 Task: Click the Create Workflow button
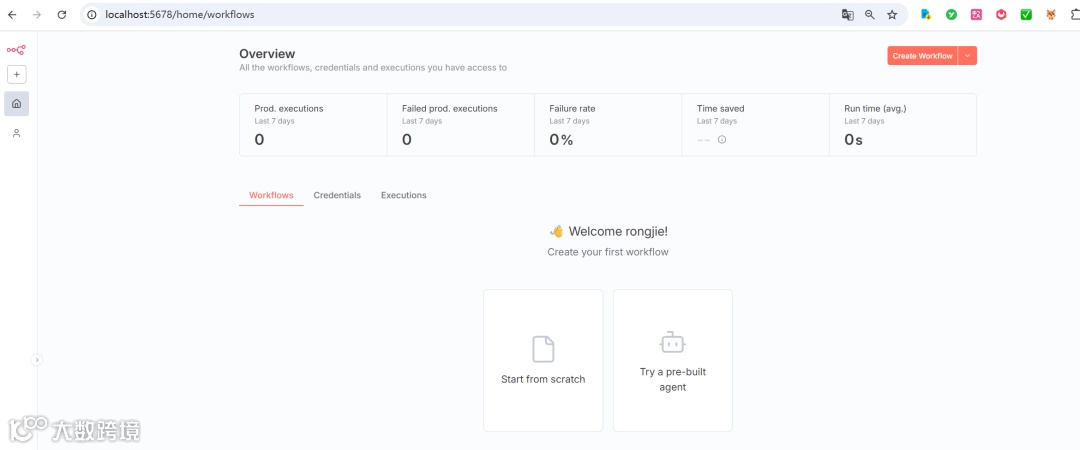[x=922, y=56]
